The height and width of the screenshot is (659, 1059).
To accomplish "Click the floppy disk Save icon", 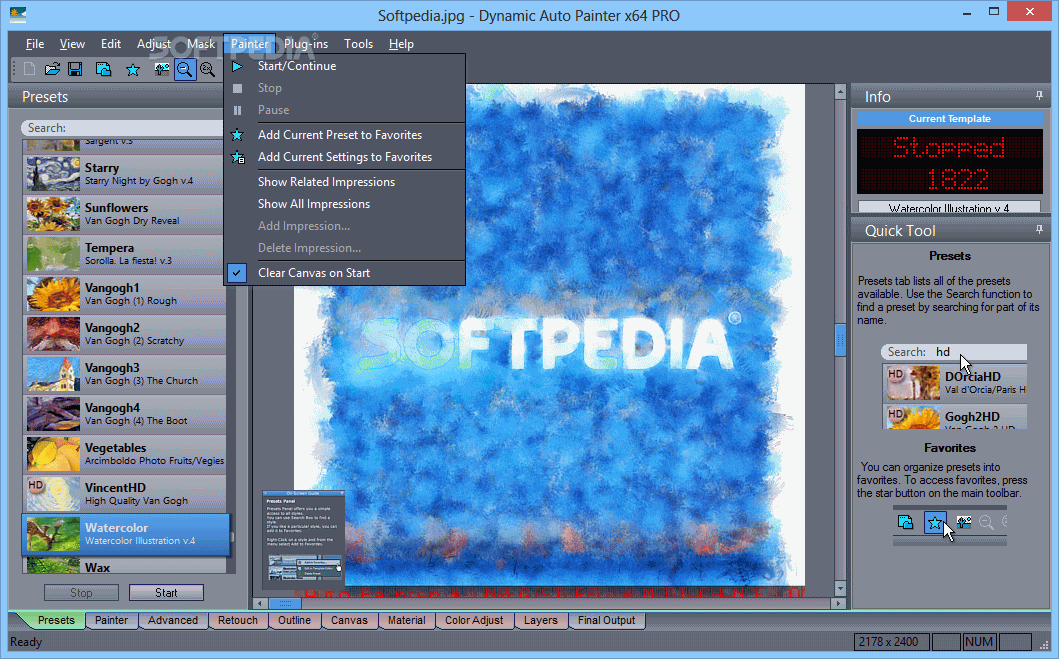I will (x=75, y=69).
